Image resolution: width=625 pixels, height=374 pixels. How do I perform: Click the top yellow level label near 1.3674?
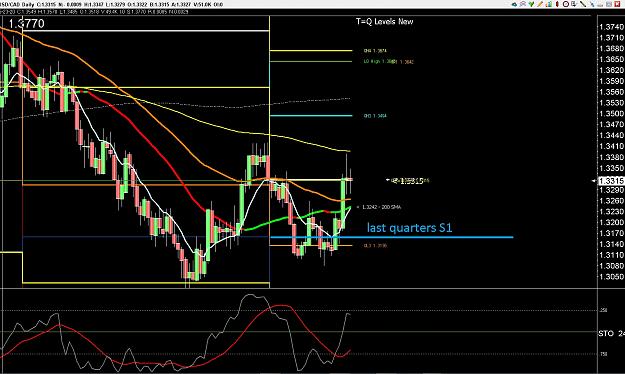click(375, 51)
